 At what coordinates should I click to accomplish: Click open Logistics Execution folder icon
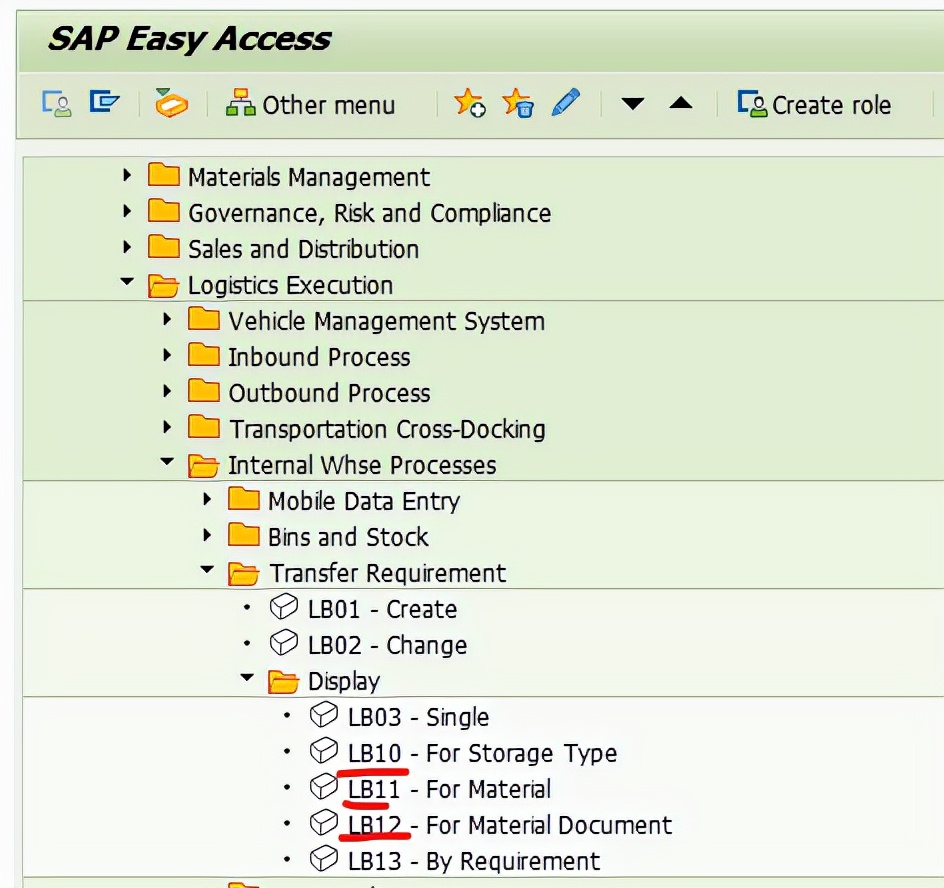click(x=163, y=285)
